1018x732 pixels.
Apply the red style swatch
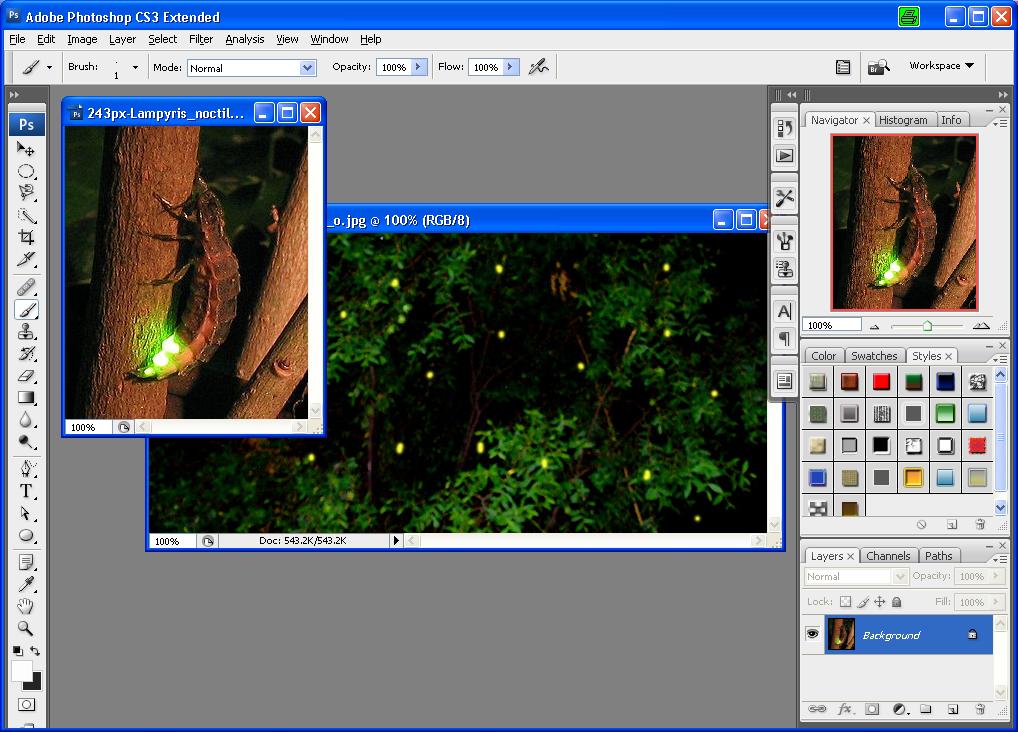881,381
